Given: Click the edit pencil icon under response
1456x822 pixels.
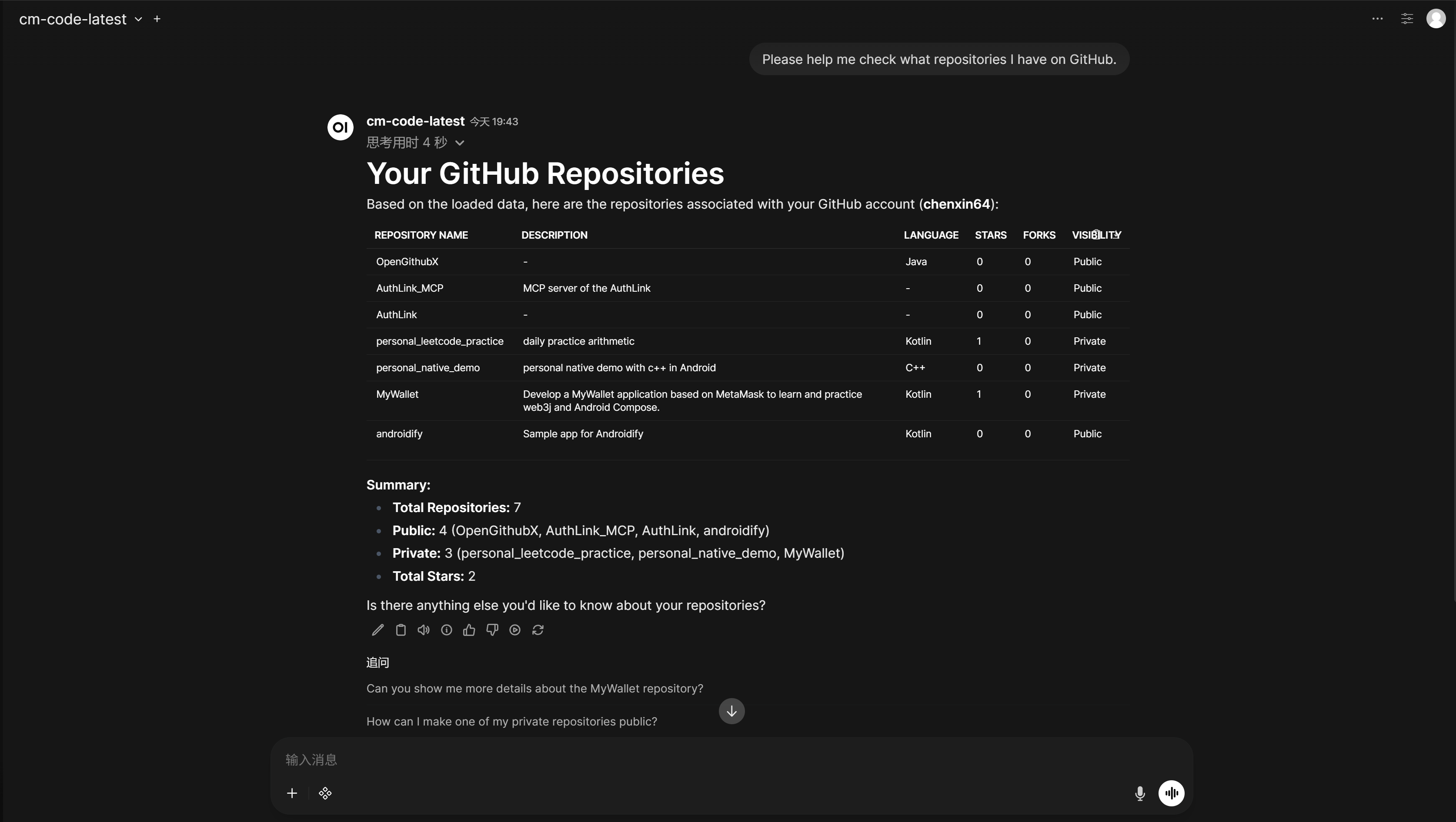Looking at the screenshot, I should [x=377, y=630].
